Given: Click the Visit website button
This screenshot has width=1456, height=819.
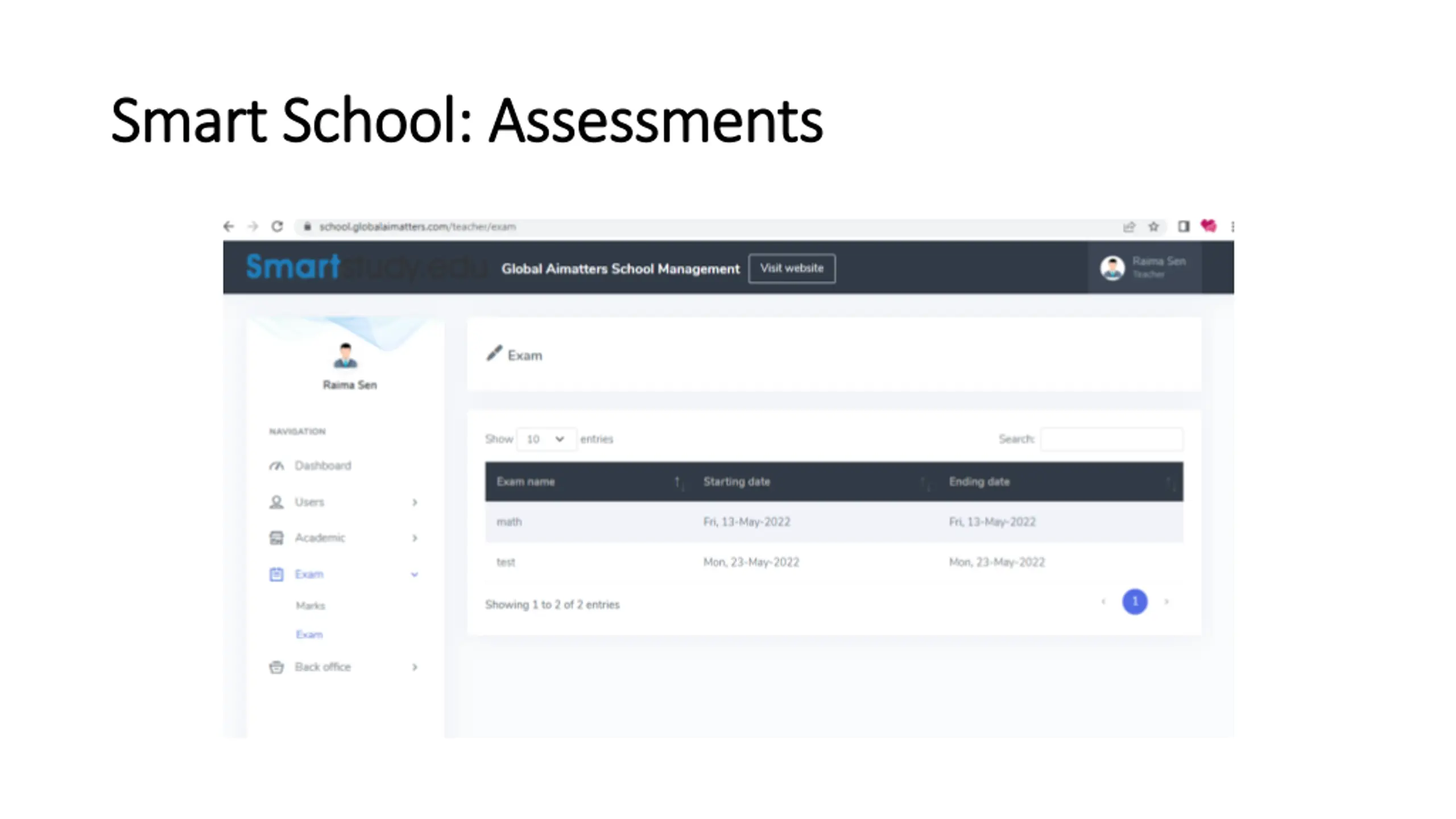Looking at the screenshot, I should [792, 268].
